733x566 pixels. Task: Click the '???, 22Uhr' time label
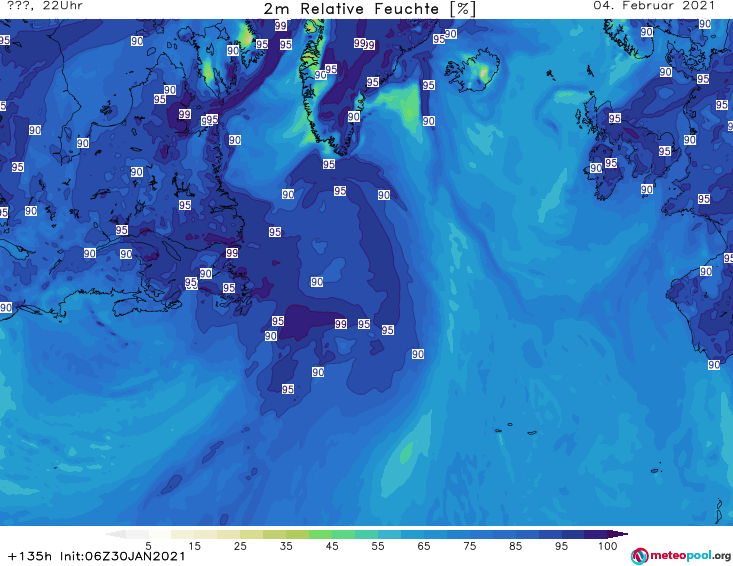click(45, 6)
